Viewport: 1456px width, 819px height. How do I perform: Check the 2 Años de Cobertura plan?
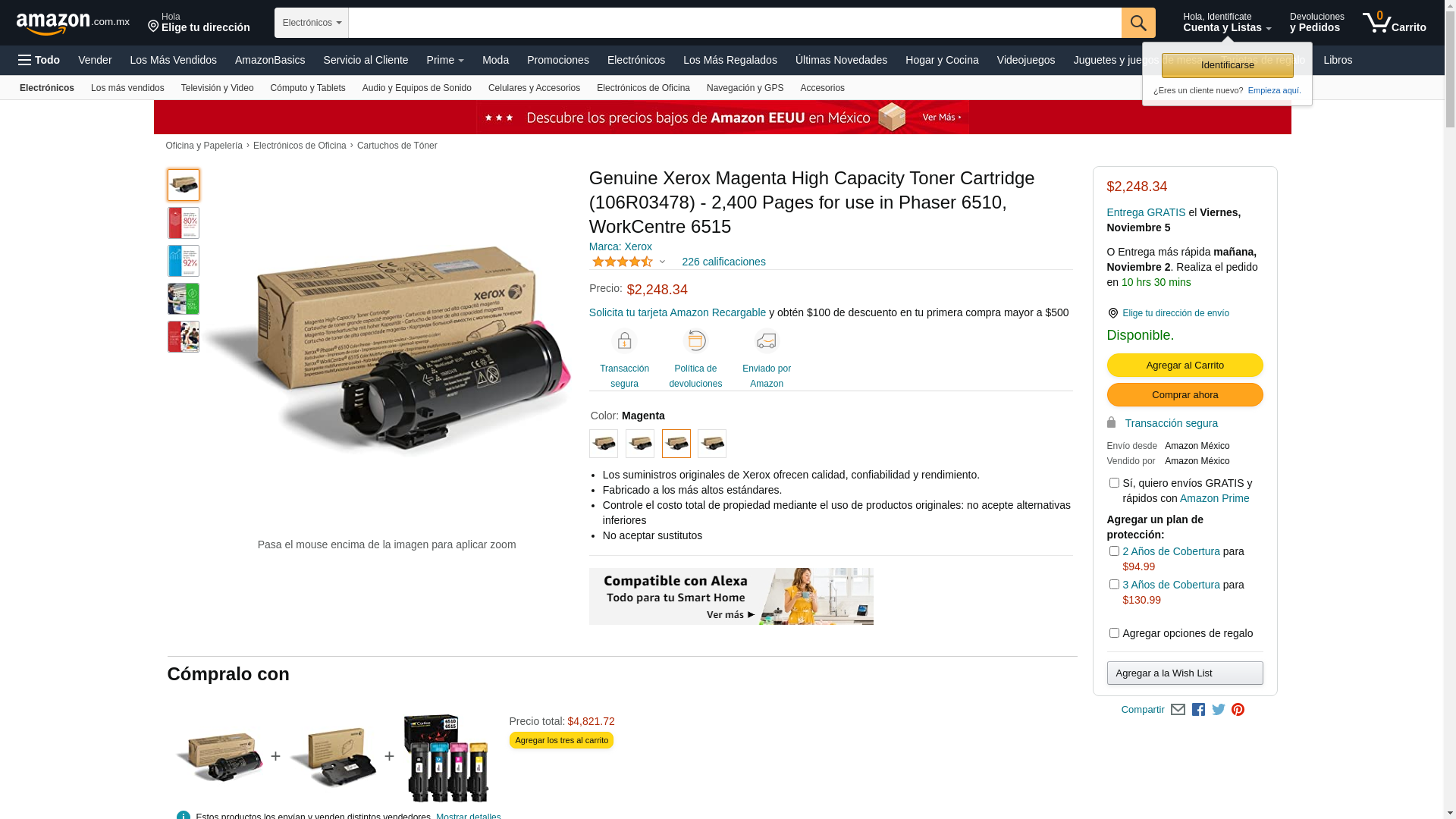[x=1114, y=551]
